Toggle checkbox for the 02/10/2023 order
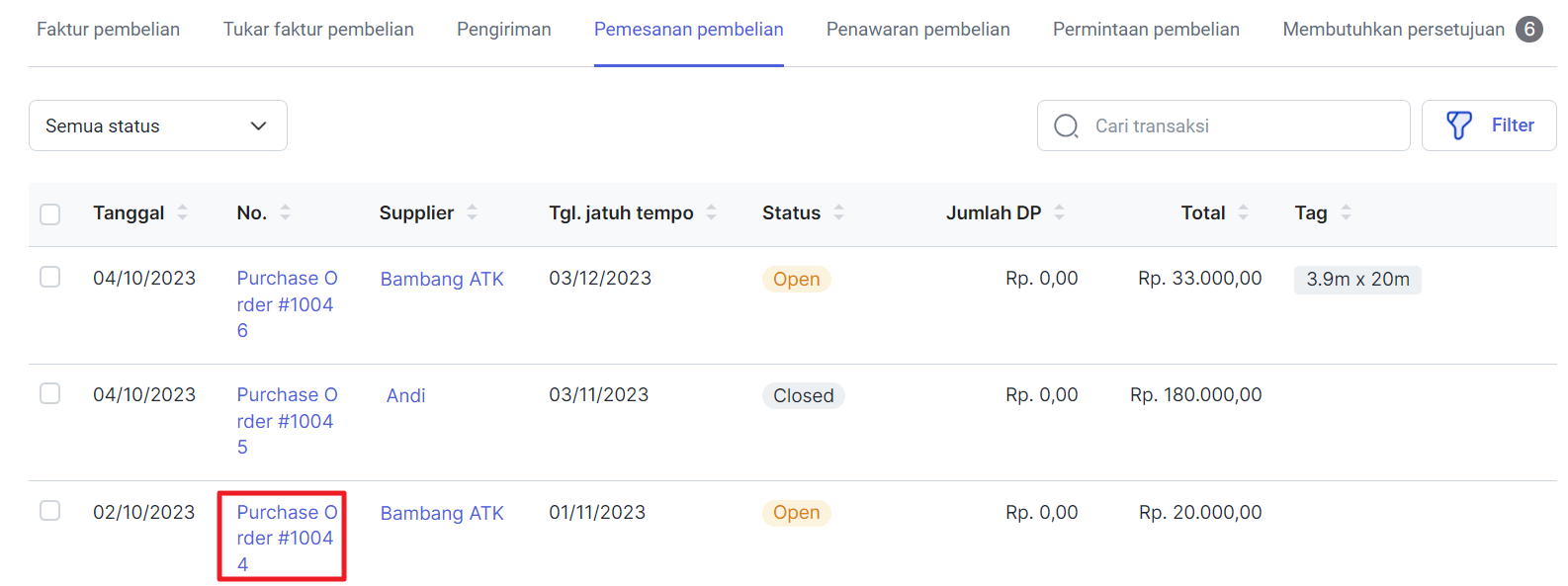This screenshot has width=1568, height=586. pos(50,510)
